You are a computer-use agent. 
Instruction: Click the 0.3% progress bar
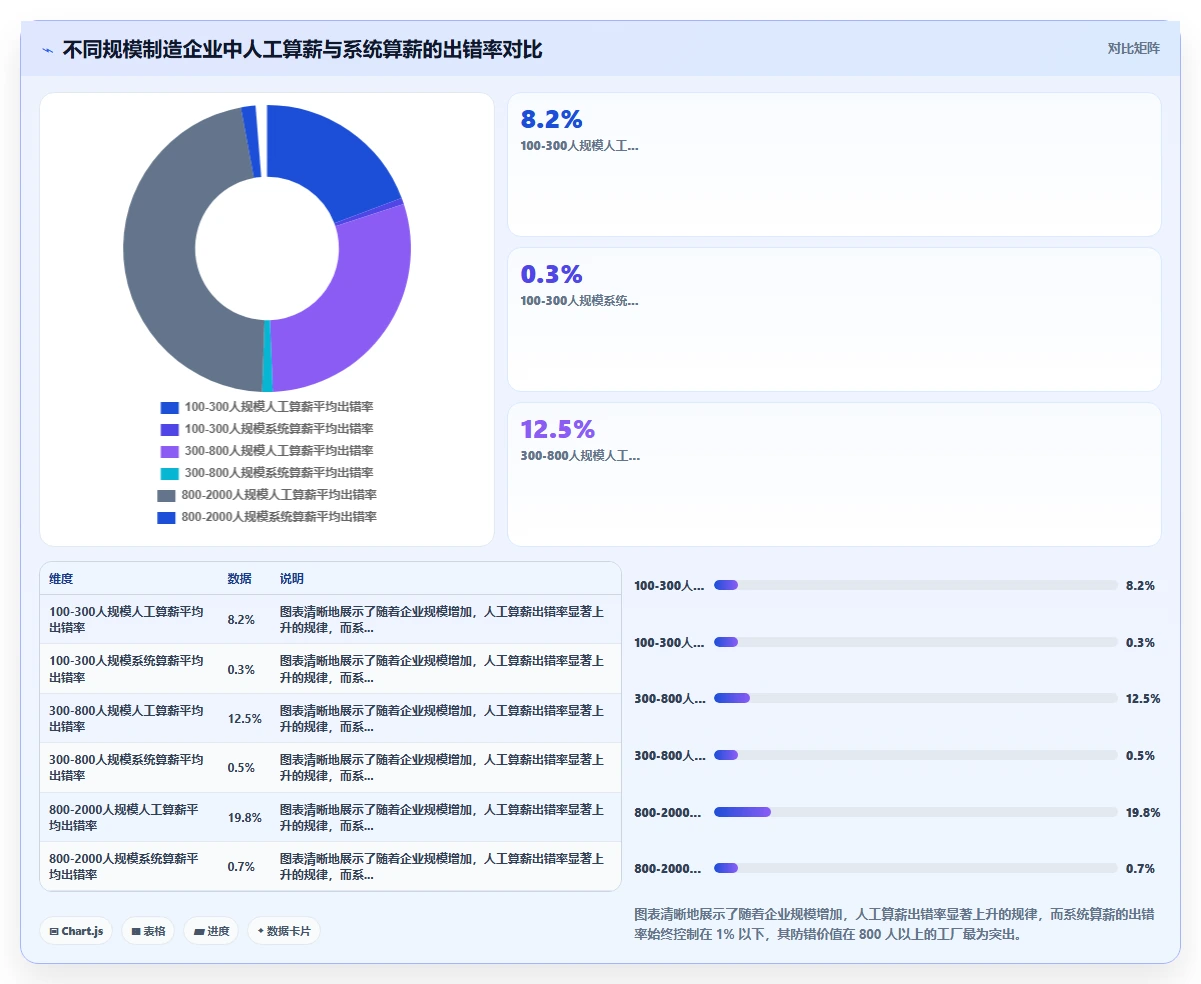pyautogui.click(x=915, y=642)
